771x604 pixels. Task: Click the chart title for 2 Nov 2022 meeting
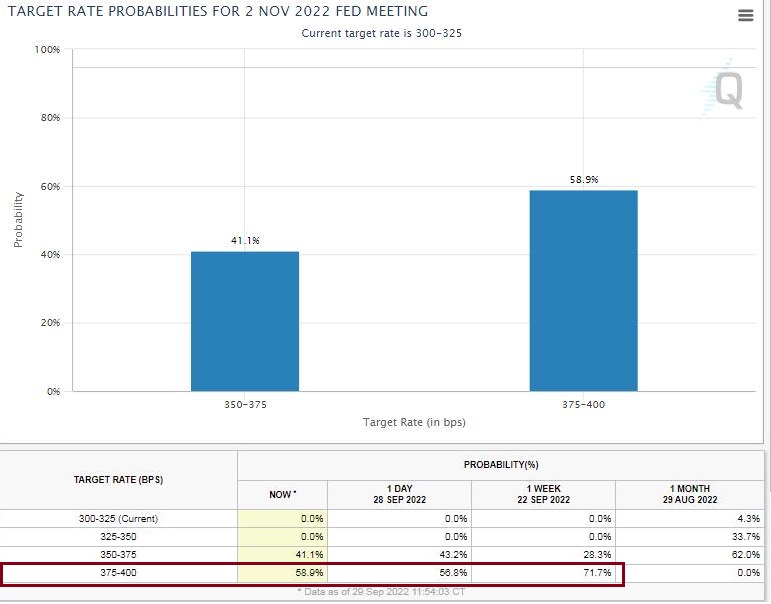point(218,11)
